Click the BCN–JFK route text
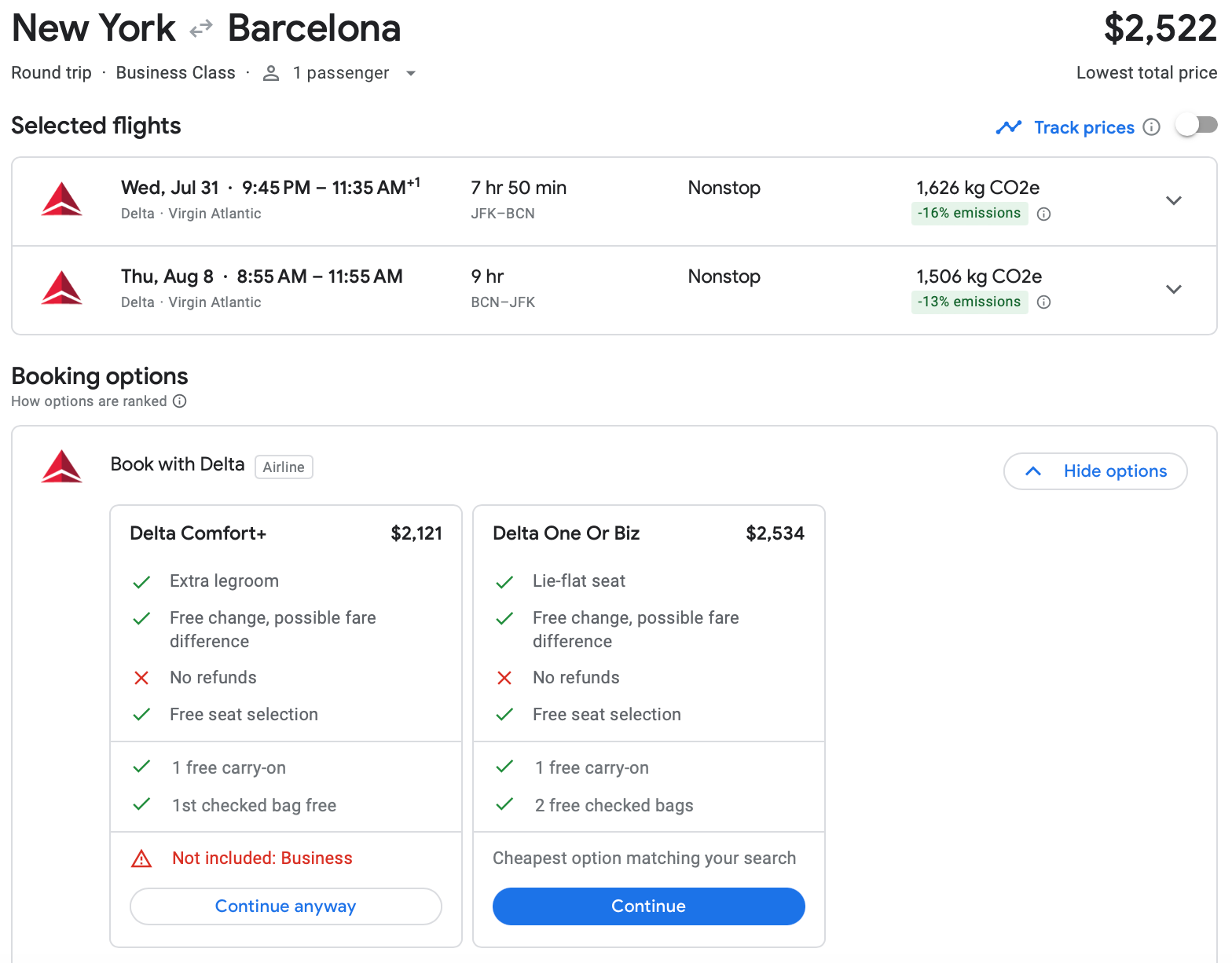This screenshot has height=963, width=1232. pos(503,302)
